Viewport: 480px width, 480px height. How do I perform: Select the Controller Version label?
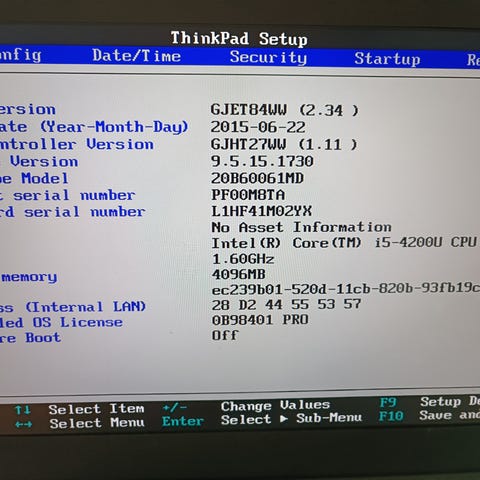pyautogui.click(x=77, y=144)
